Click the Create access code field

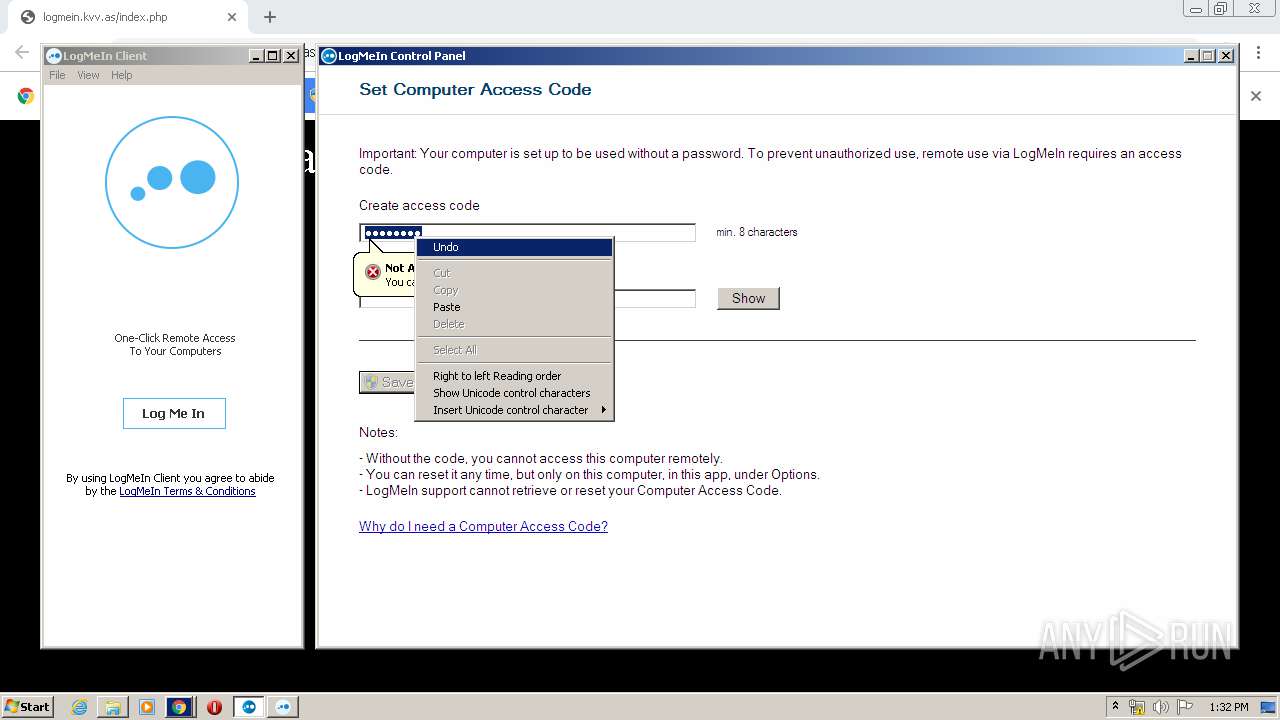pos(527,233)
